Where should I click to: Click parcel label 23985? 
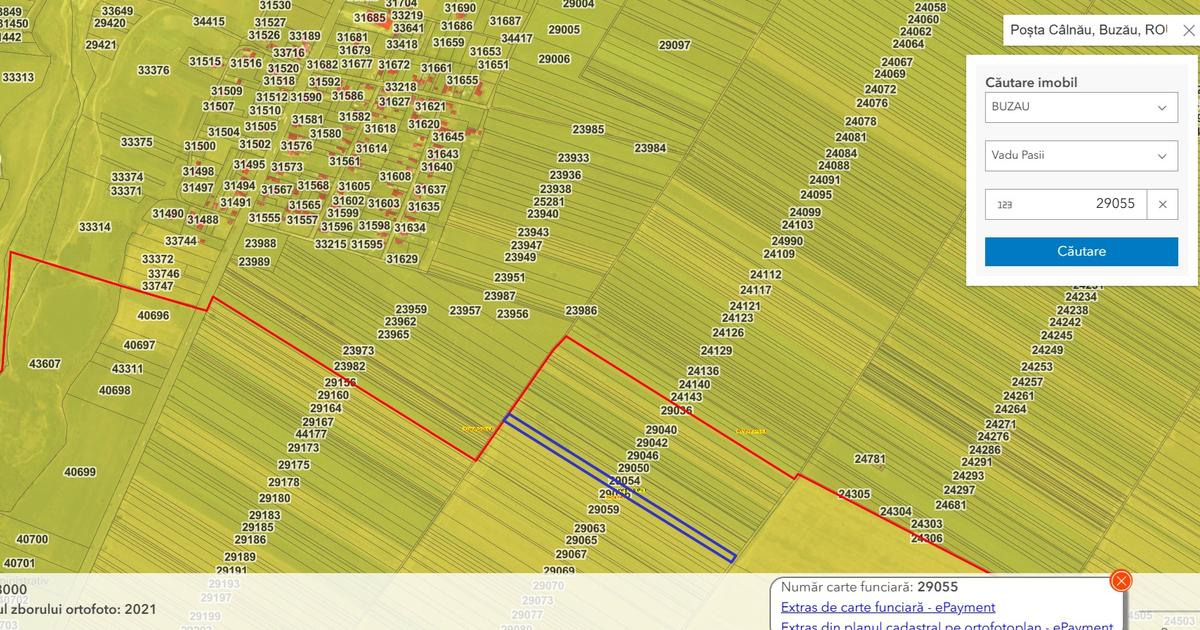click(588, 130)
